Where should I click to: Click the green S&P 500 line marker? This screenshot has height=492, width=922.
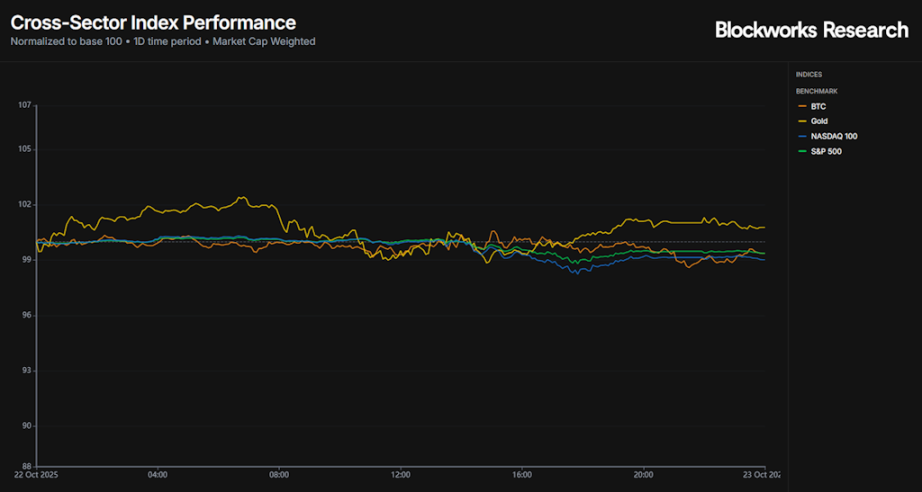(801, 152)
